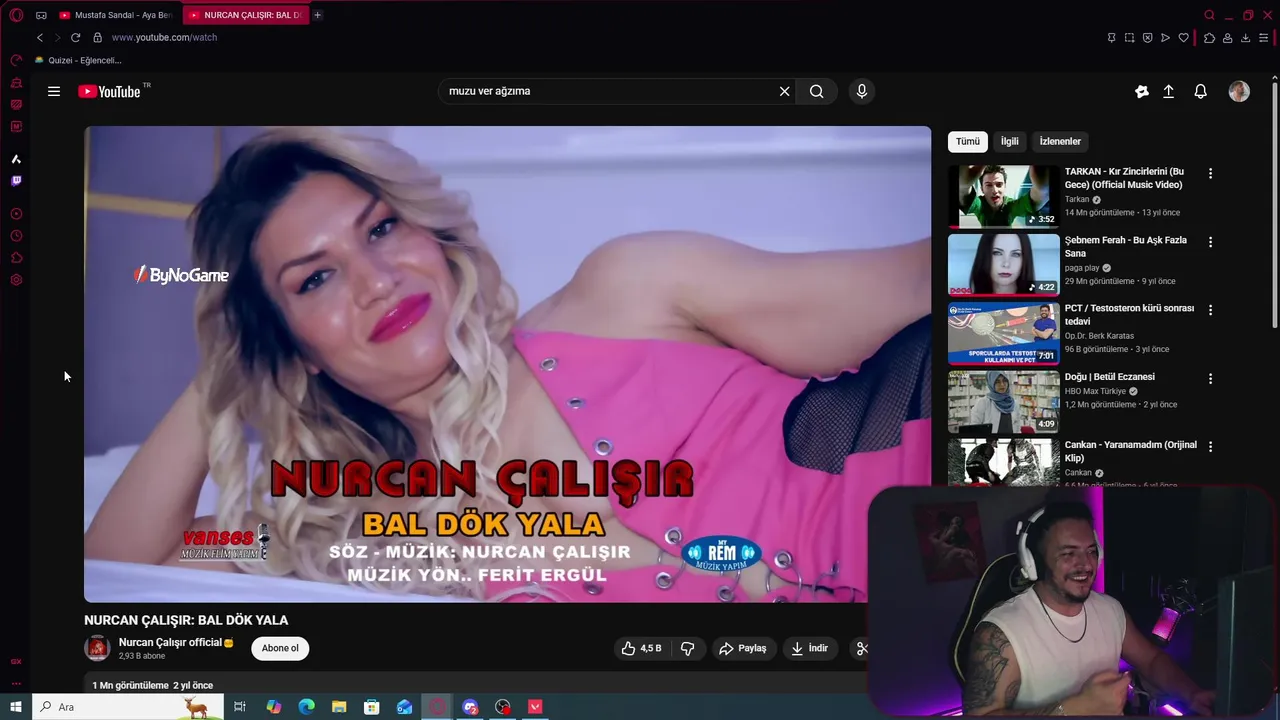Open options for Cankan Yaranamadım video
The height and width of the screenshot is (720, 1280).
1210,447
